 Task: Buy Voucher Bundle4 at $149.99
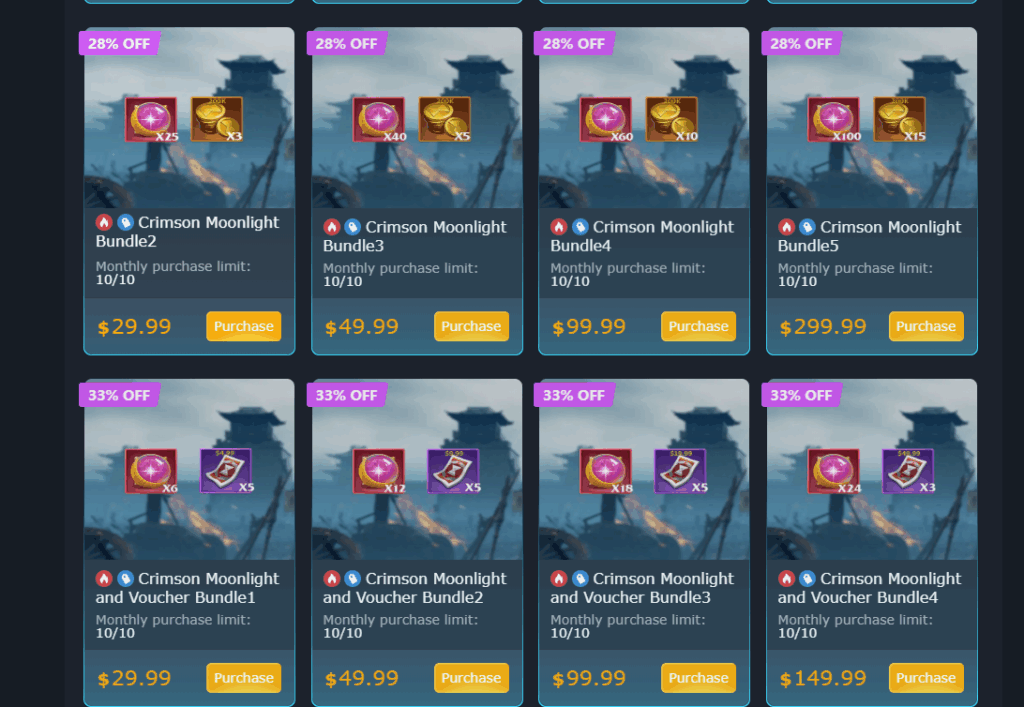[x=925, y=678]
